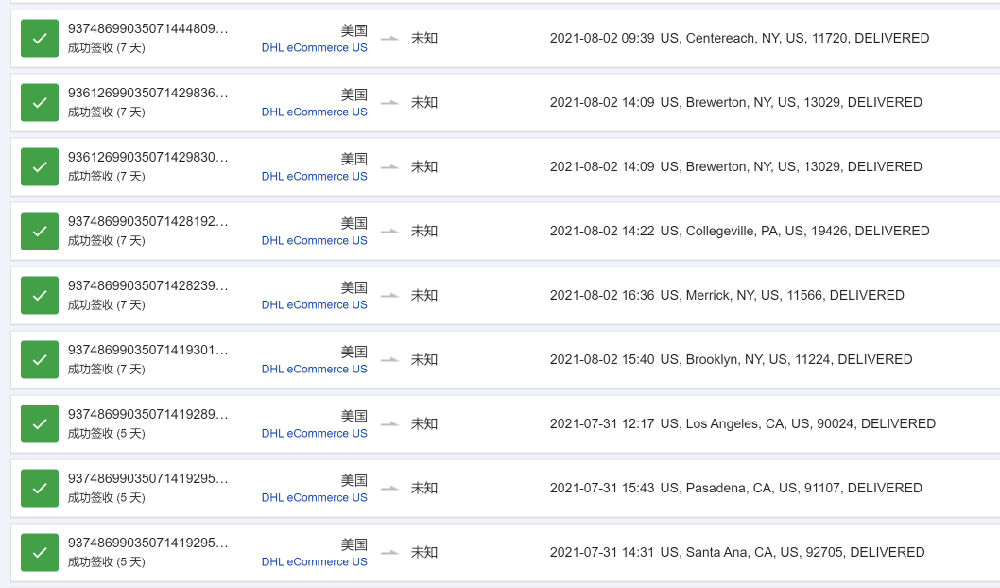Click DHL eCommerce US link in Los Angeles row
The image size is (1000, 588).
314,434
